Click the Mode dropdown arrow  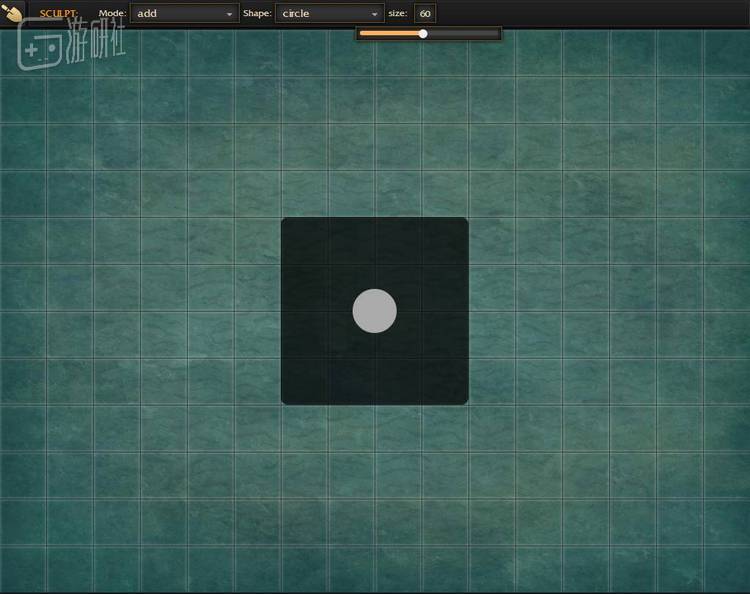pos(230,14)
